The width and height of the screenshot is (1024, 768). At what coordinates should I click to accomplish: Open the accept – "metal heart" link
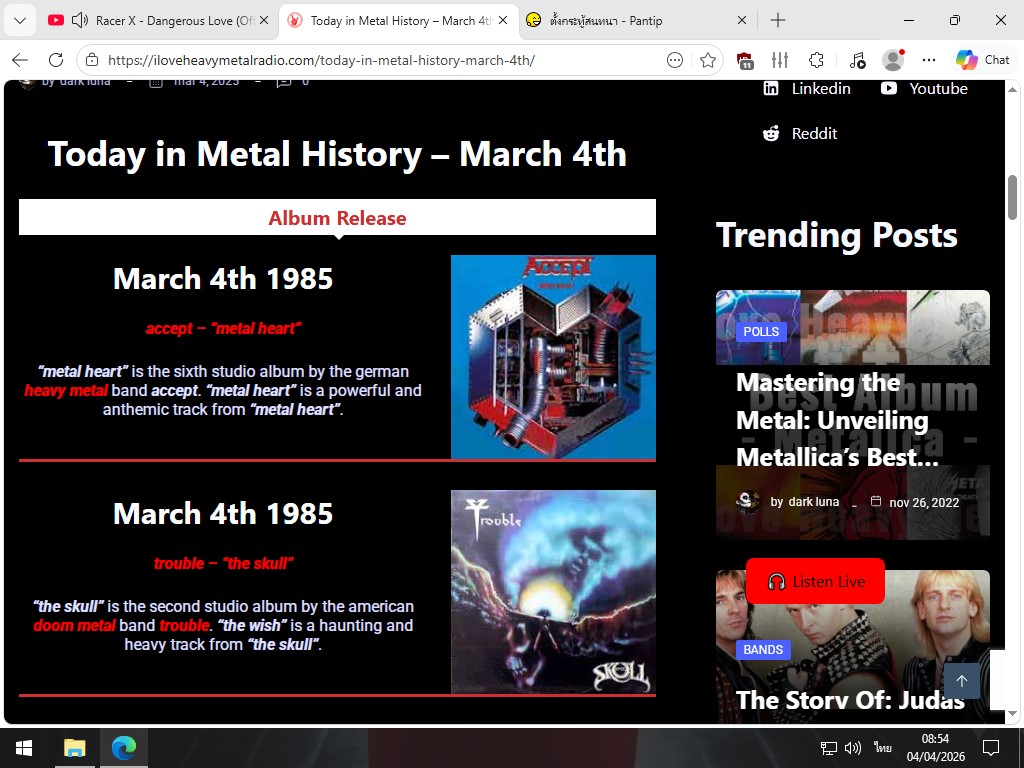click(223, 328)
